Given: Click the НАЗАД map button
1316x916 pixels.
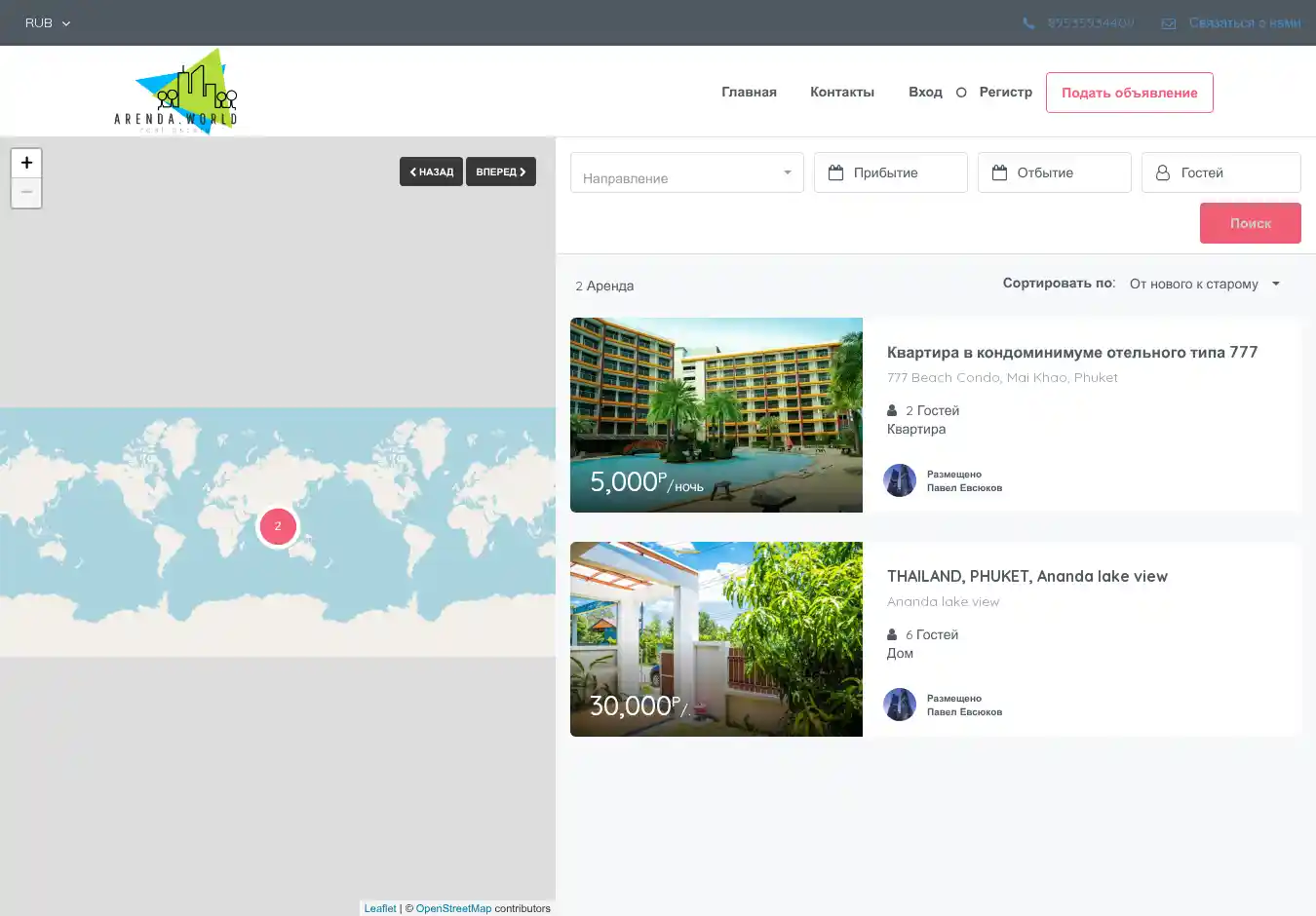Looking at the screenshot, I should click(x=431, y=172).
